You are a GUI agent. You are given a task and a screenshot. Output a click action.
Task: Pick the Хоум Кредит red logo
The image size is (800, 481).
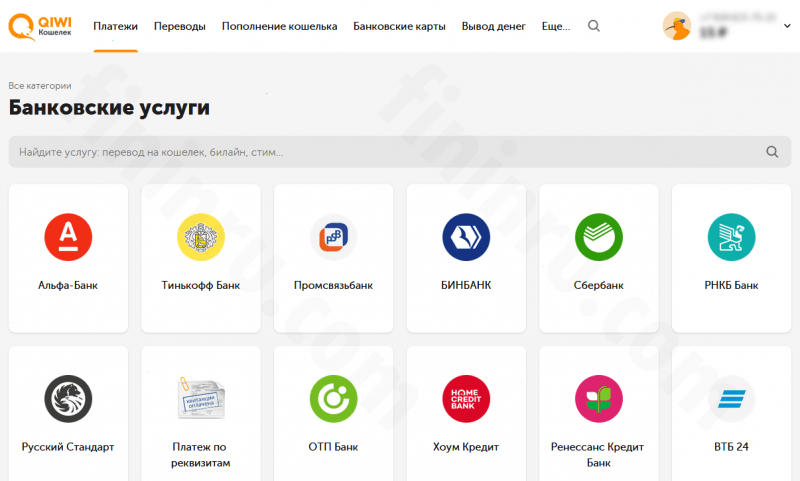[x=466, y=399]
